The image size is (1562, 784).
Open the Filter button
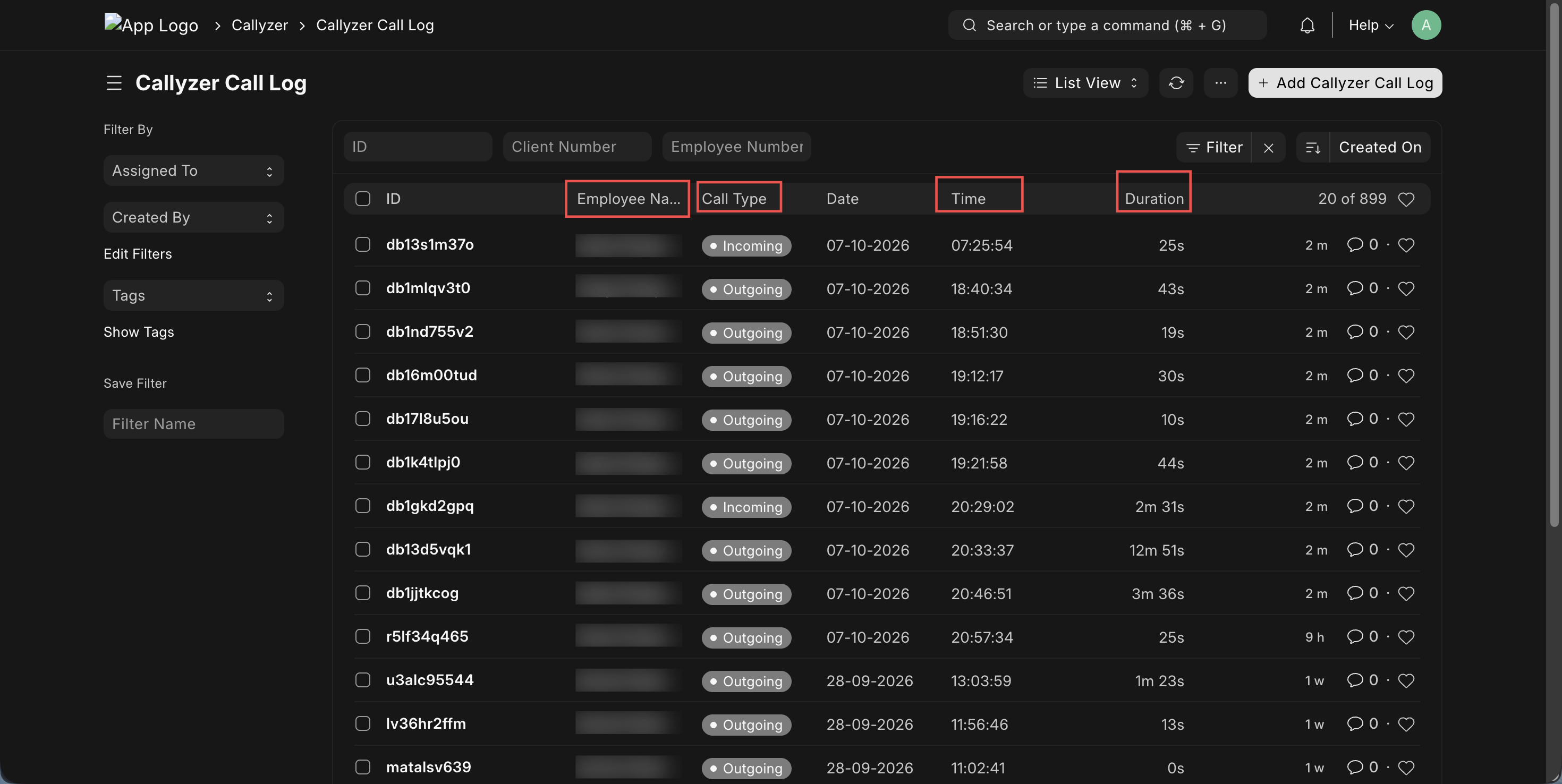(x=1214, y=147)
